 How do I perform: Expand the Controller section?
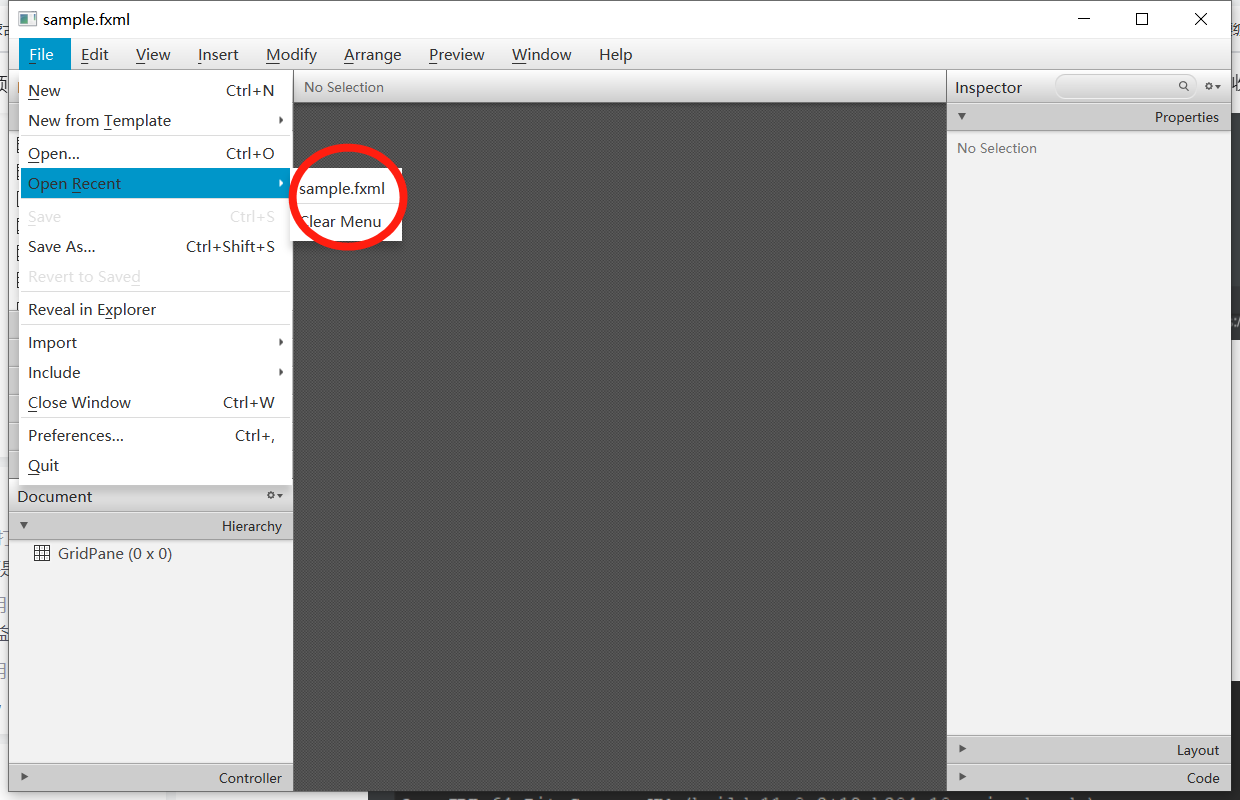[24, 777]
